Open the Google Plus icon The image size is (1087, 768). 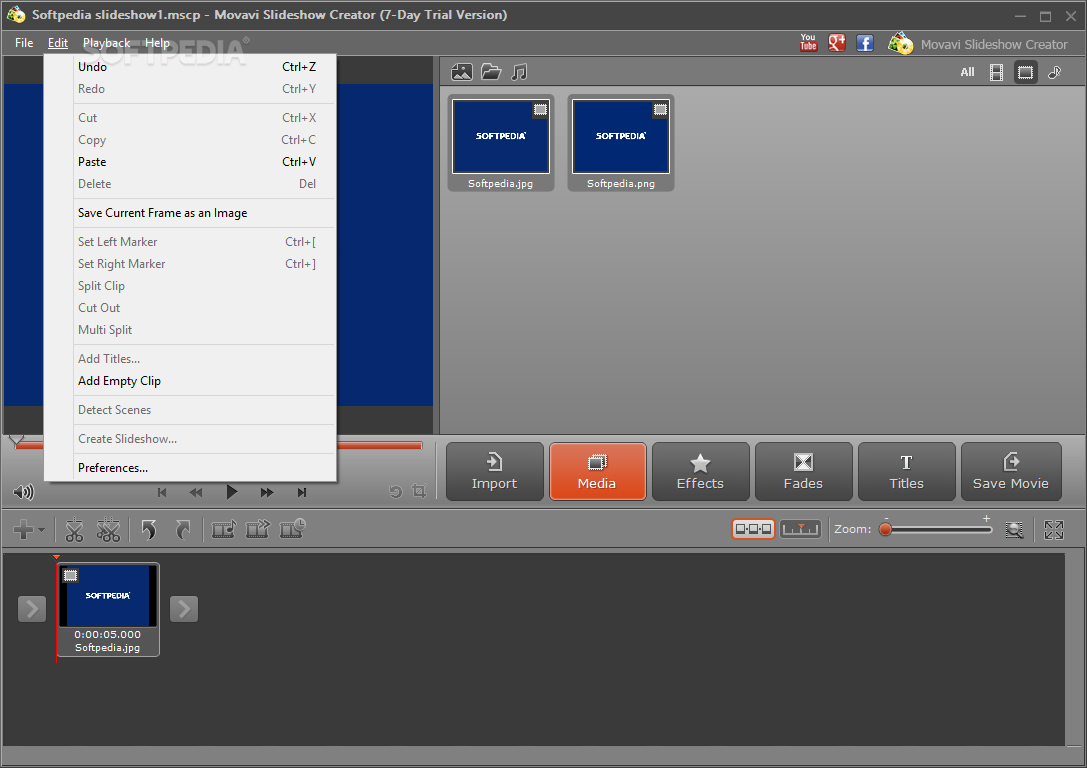click(837, 43)
